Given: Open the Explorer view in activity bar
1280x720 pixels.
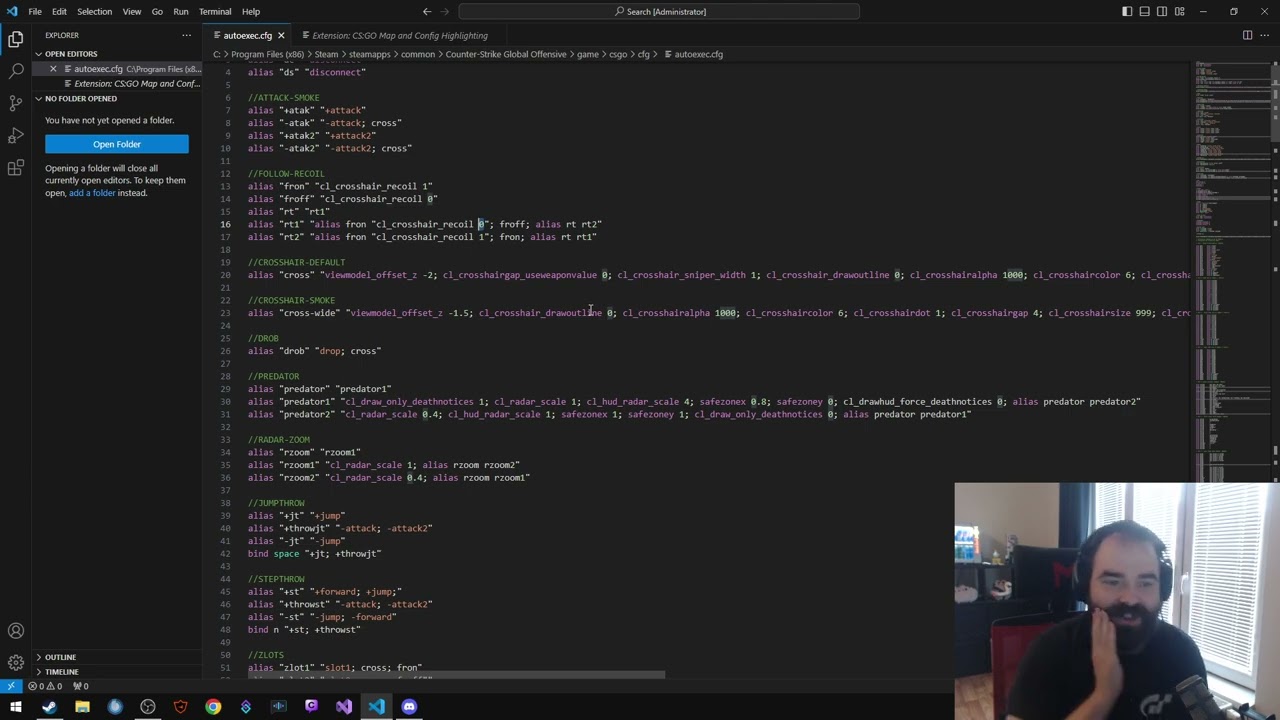Looking at the screenshot, I should [x=15, y=40].
